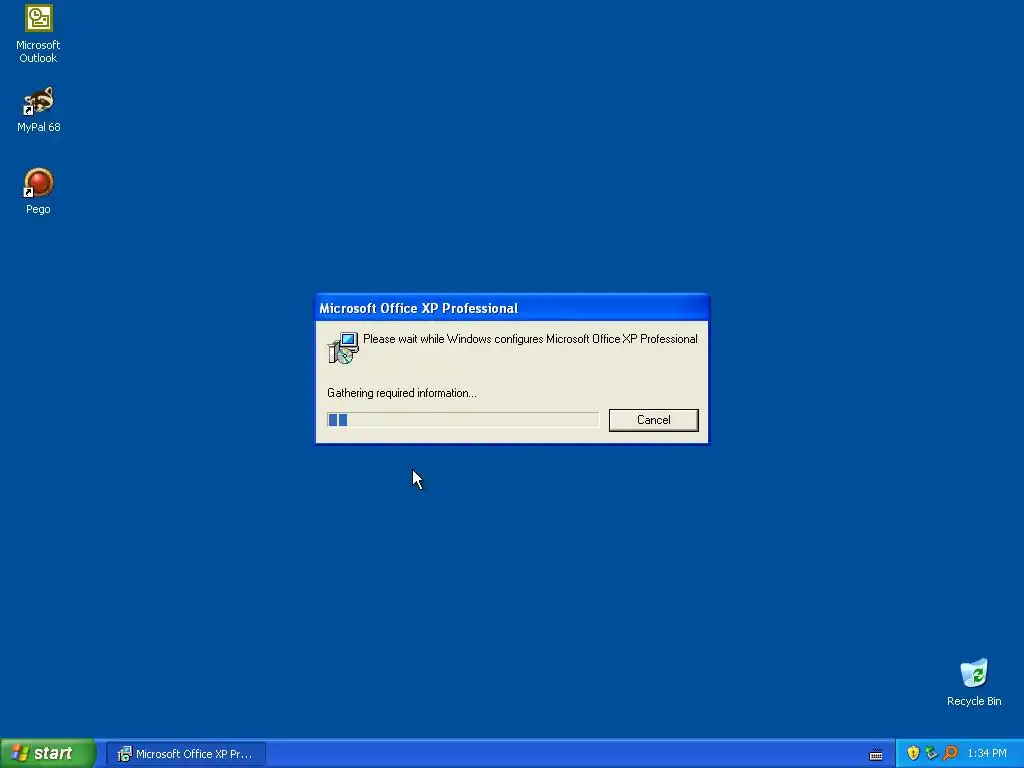1024x768 pixels.
Task: Open the on-screen keyboard language bar icon
Action: [876, 754]
